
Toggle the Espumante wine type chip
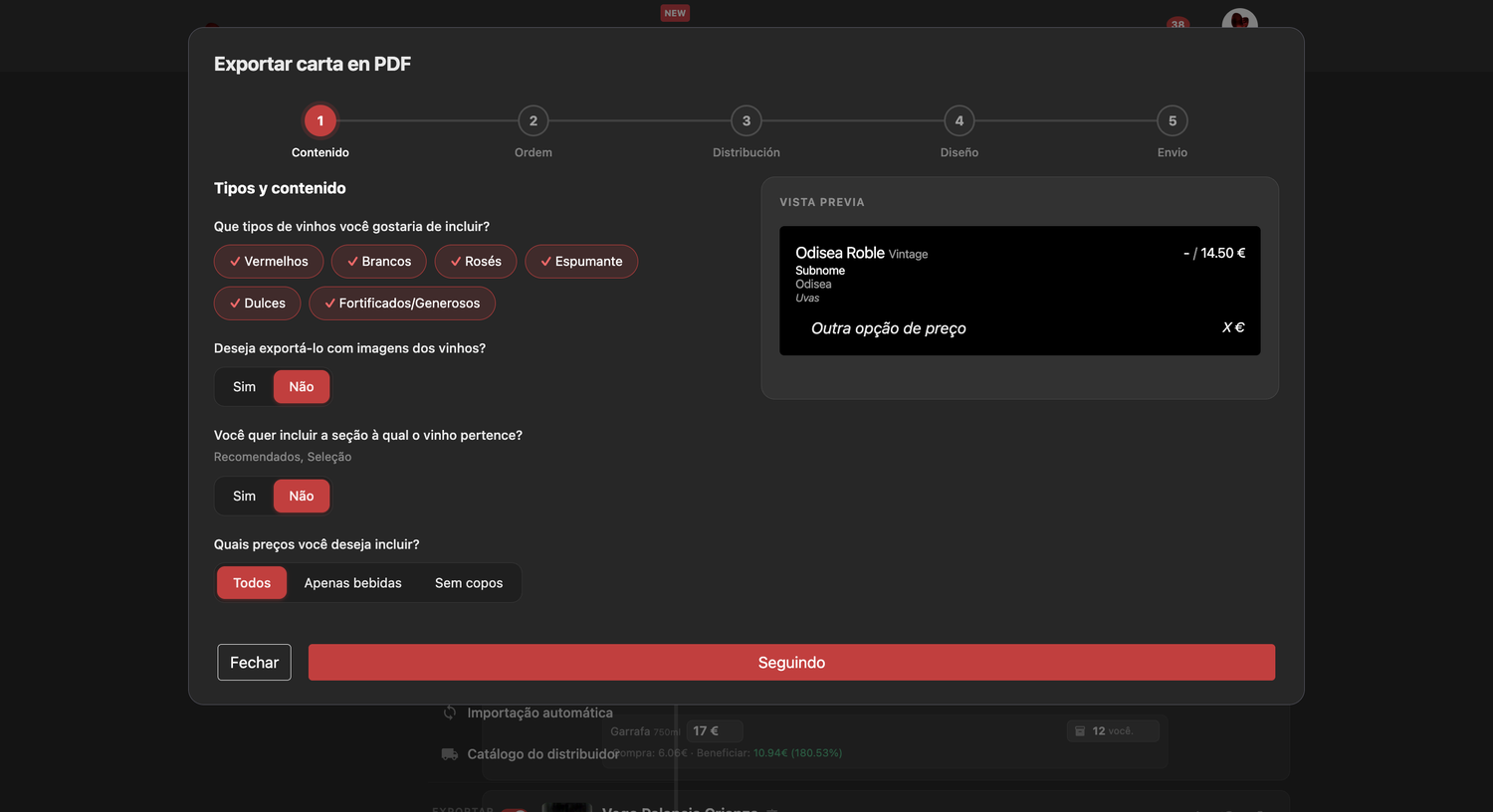click(581, 262)
